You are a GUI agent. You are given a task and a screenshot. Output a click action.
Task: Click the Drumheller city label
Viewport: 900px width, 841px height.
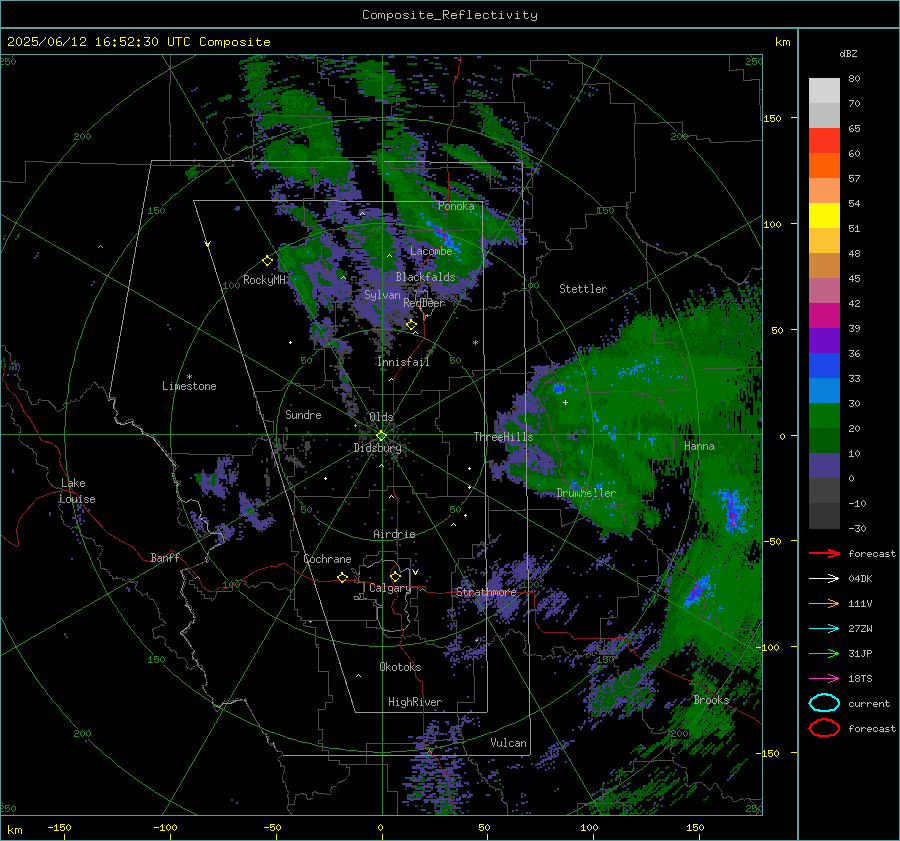[x=586, y=493]
